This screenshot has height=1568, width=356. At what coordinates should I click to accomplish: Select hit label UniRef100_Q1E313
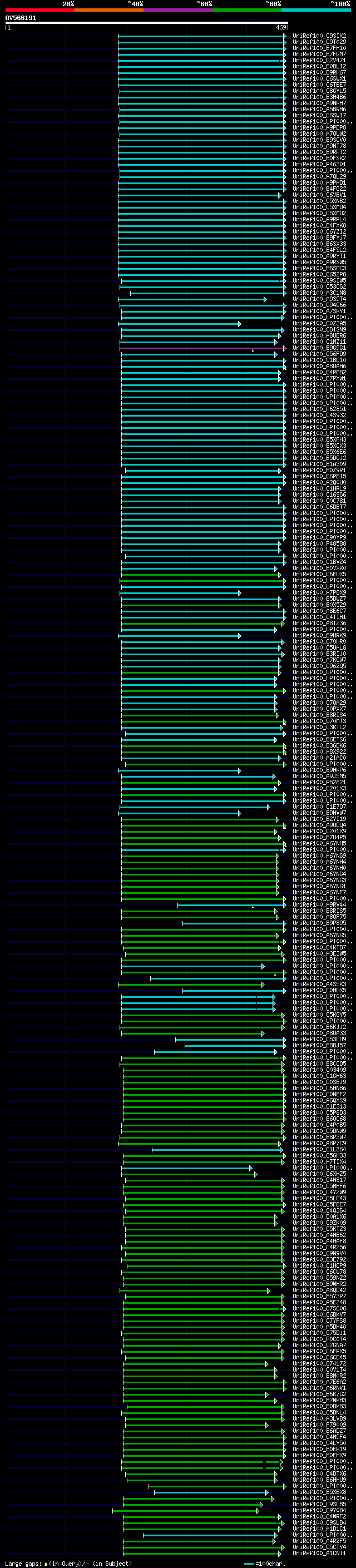click(319, 1106)
